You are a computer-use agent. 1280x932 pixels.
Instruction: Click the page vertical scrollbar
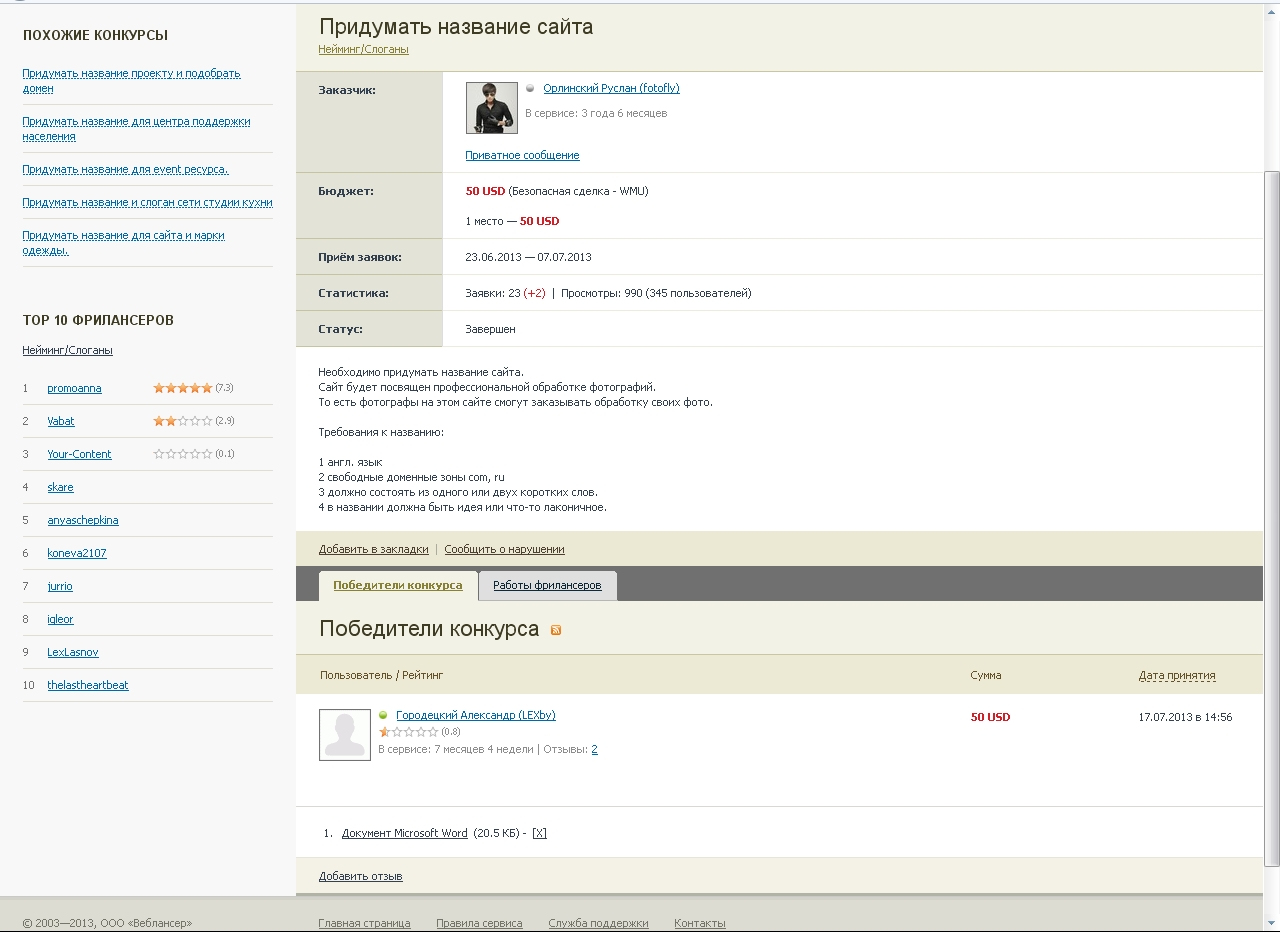tap(1272, 518)
